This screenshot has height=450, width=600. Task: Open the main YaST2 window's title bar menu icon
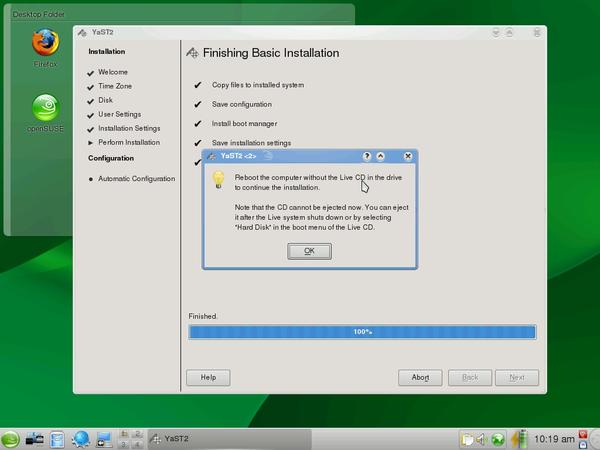pyautogui.click(x=82, y=33)
